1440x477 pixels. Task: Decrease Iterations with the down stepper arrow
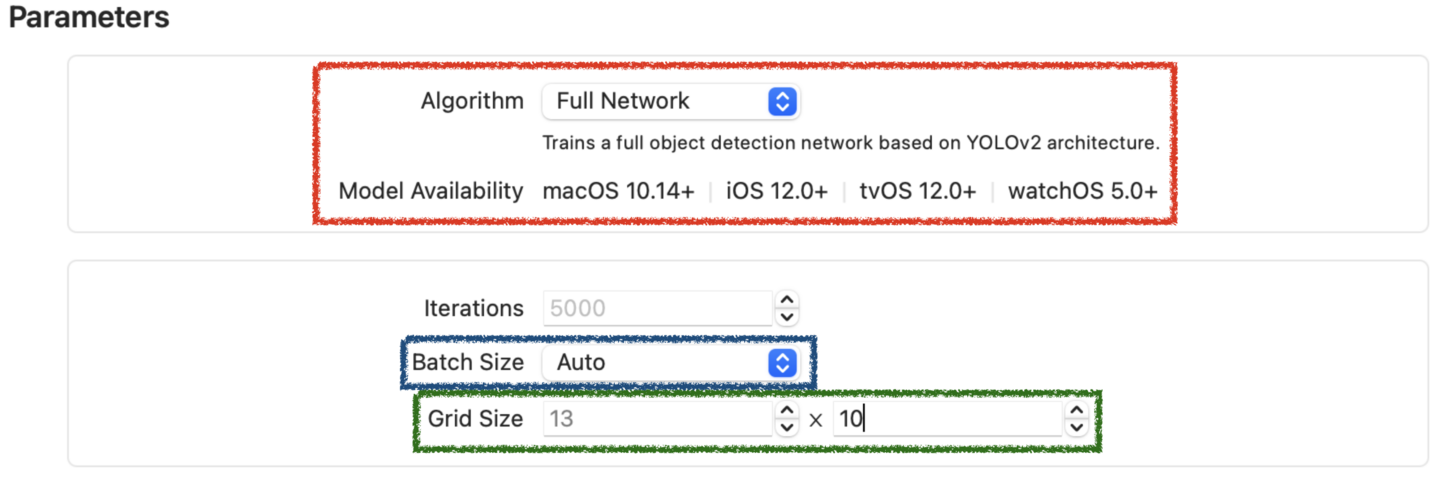[x=787, y=316]
